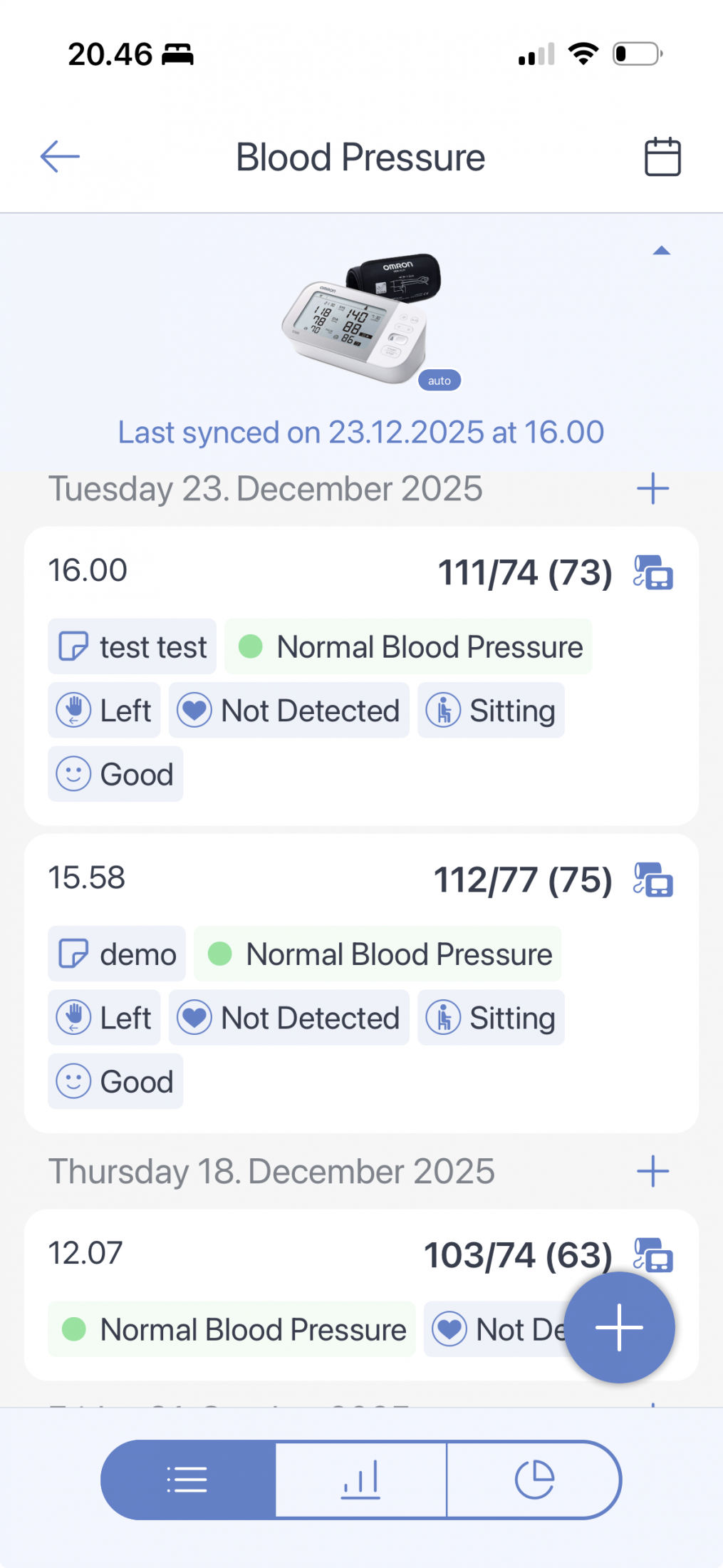Viewport: 723px width, 1568px height.
Task: Open the 'demo' note tag
Action: [117, 954]
